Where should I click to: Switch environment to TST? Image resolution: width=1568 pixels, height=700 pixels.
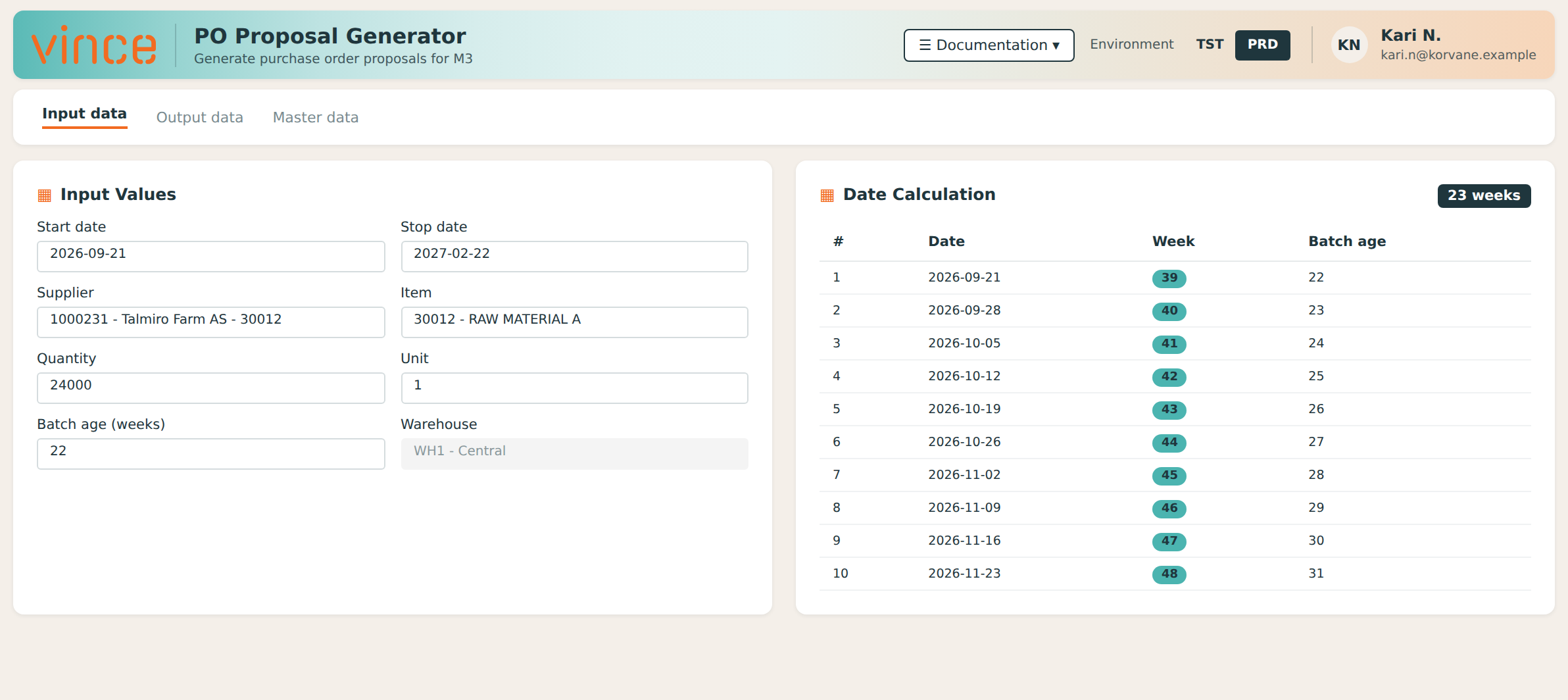pos(1210,45)
